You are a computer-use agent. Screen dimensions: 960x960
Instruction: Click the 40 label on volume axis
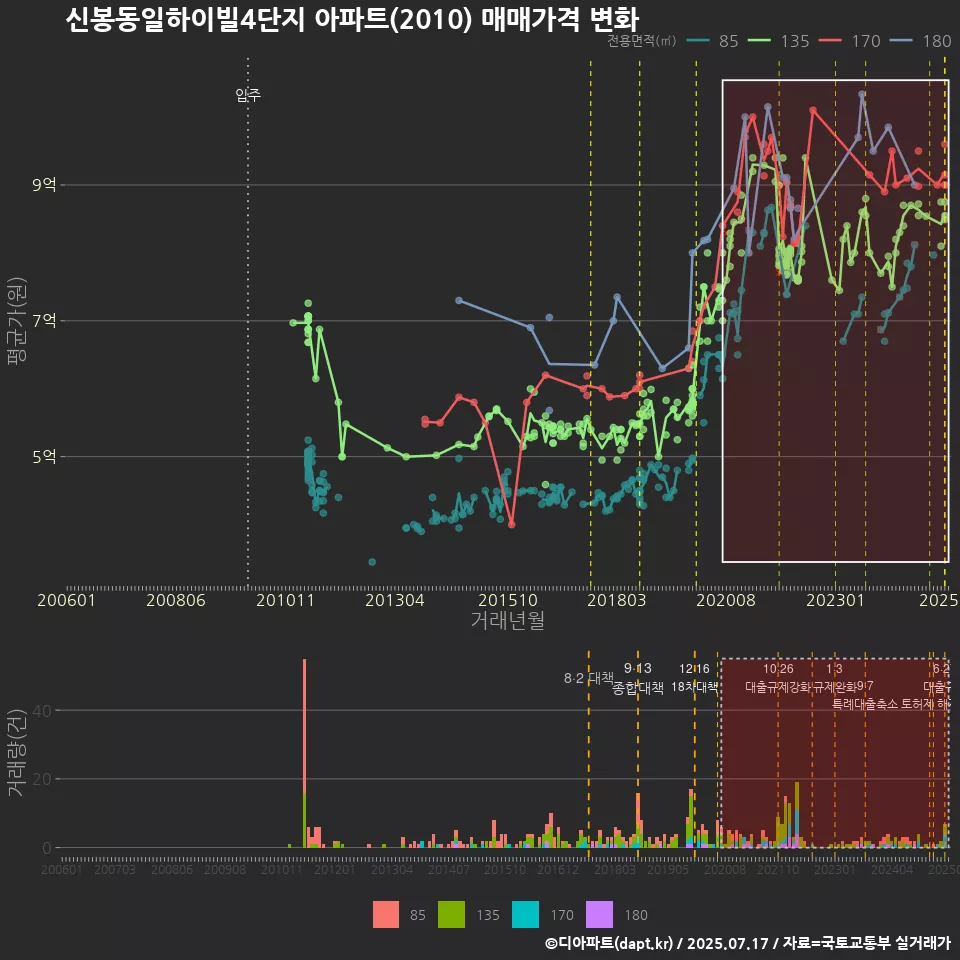tap(42, 711)
